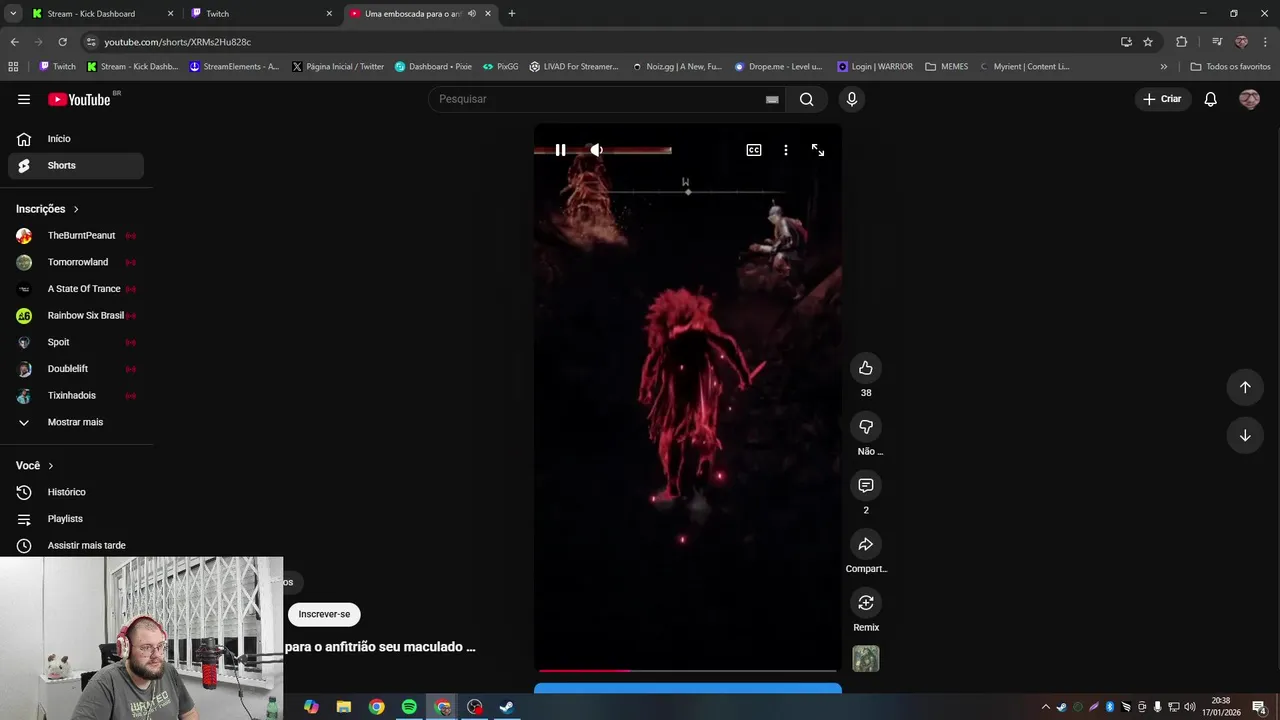Open TheBurntPeanut subscription channel
The width and height of the screenshot is (1280, 720).
(x=76, y=235)
